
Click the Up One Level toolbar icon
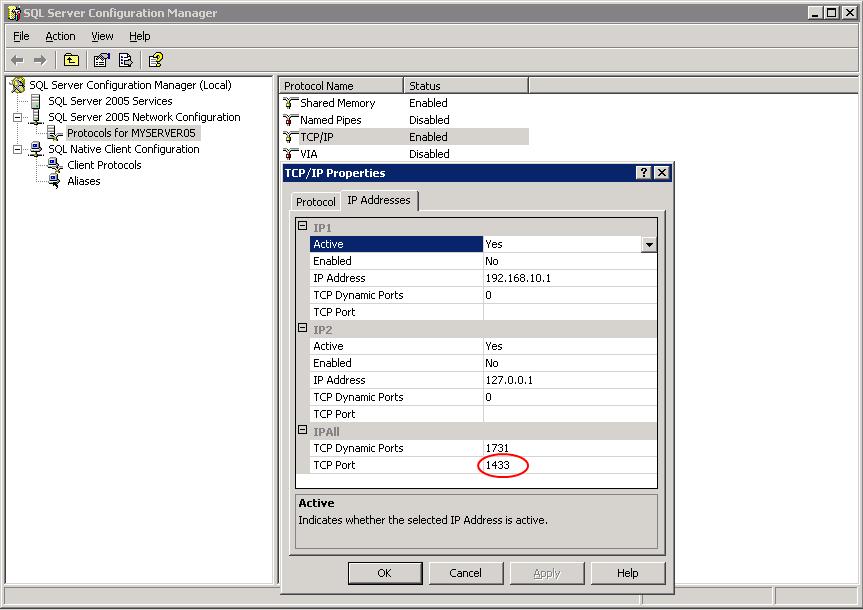71,60
